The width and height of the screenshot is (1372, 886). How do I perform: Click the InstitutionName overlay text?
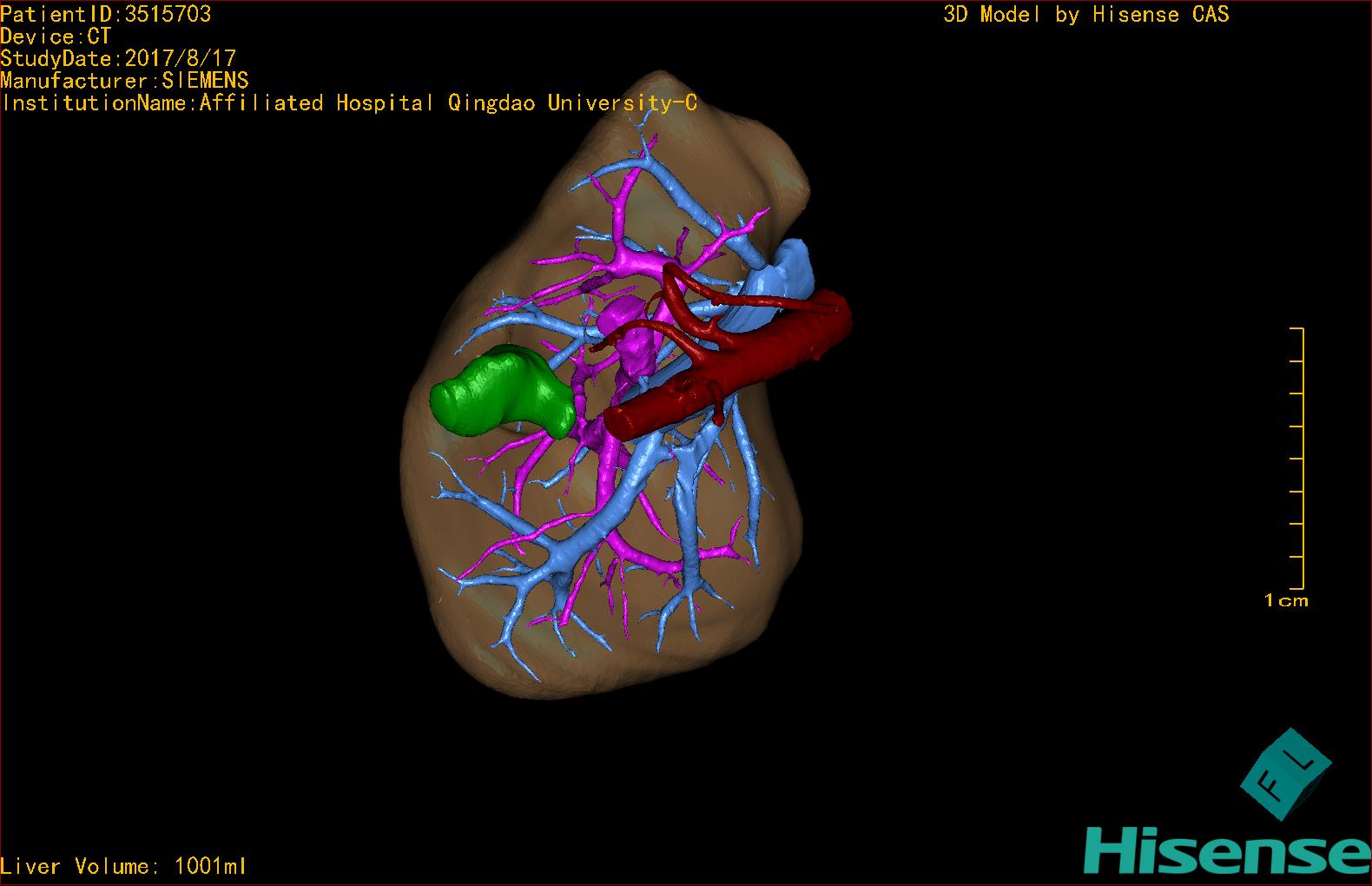click(349, 102)
